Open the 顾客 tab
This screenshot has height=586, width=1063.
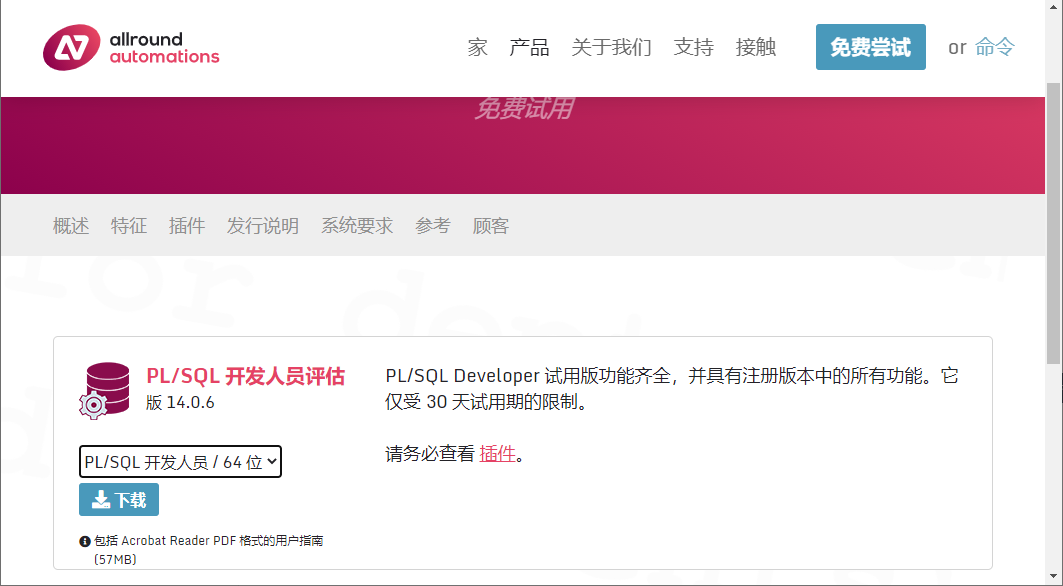coord(491,225)
